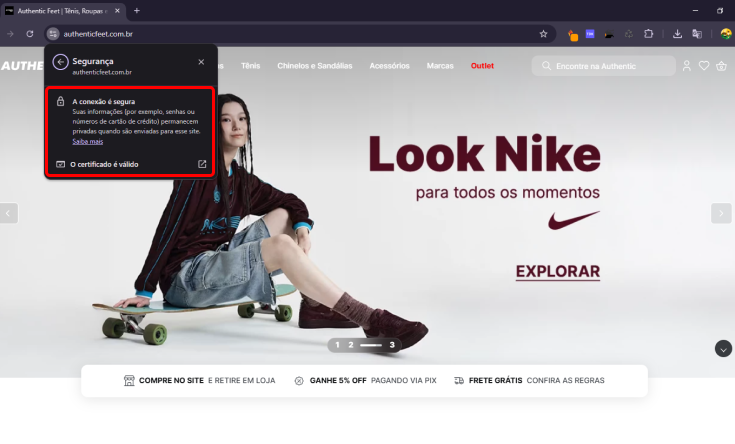Screen dimensions: 735x444
Task: Click the search magnifier icon
Action: [546, 66]
